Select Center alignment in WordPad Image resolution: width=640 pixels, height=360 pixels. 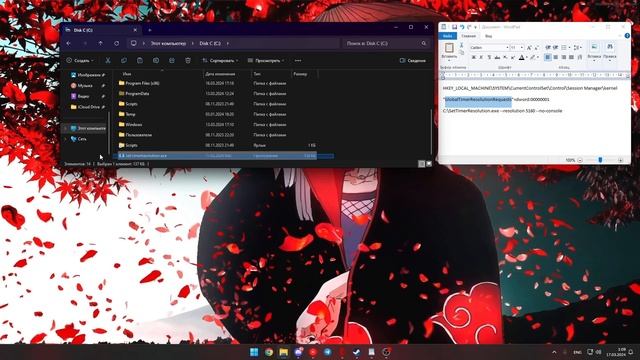pos(556,57)
